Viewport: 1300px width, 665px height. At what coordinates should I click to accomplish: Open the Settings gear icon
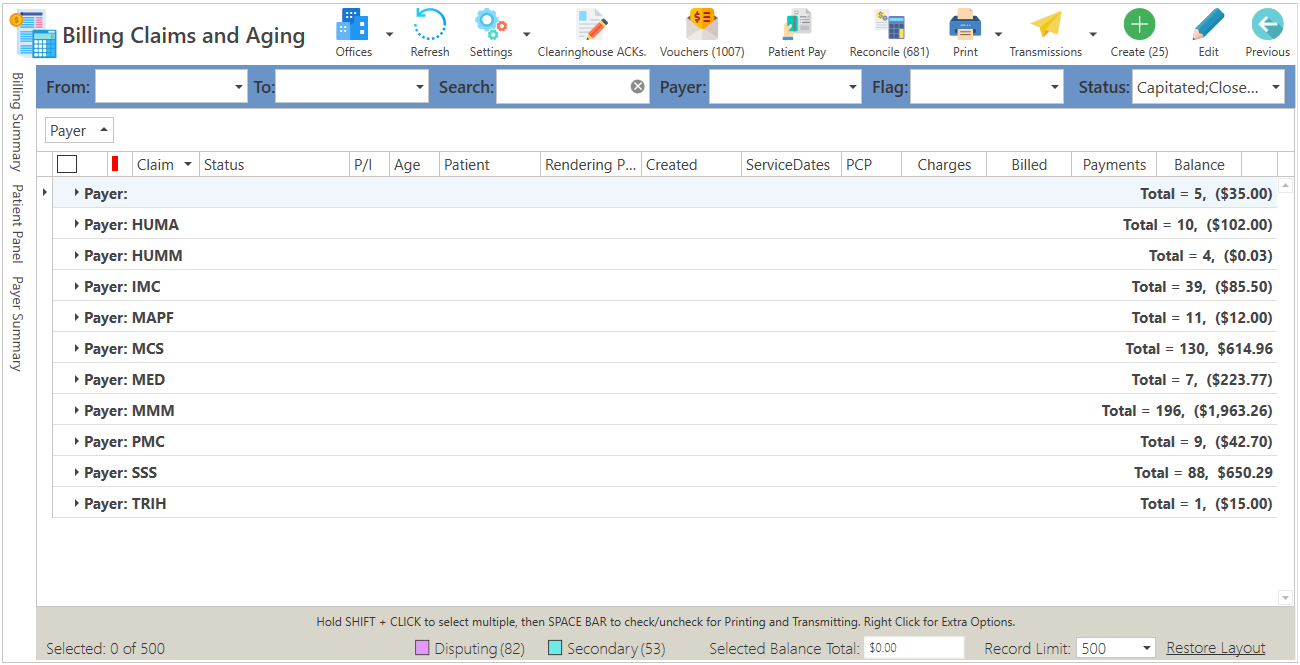pyautogui.click(x=491, y=24)
